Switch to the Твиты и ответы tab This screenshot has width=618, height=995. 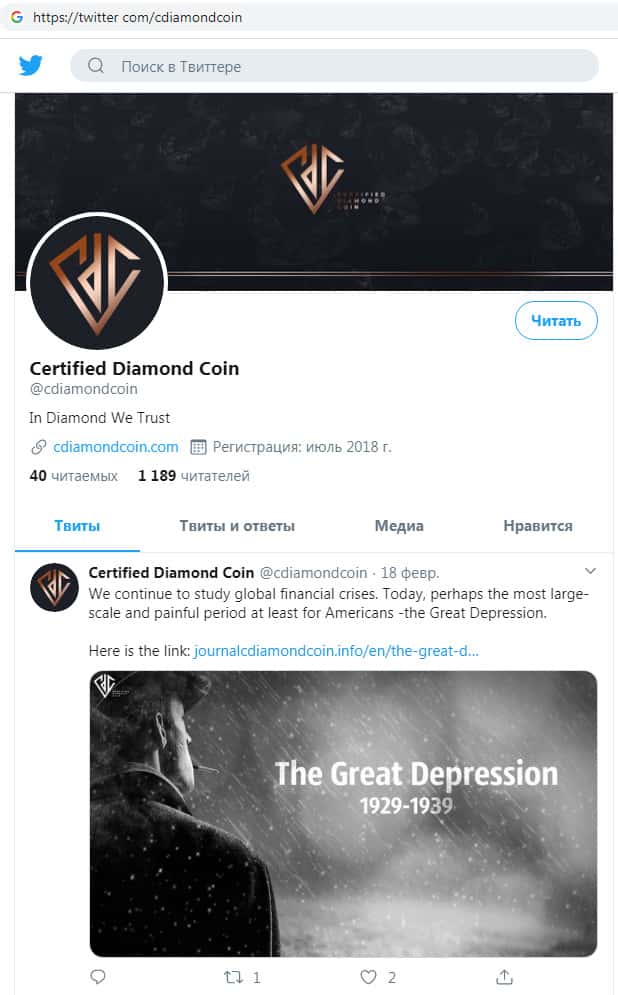tap(237, 525)
